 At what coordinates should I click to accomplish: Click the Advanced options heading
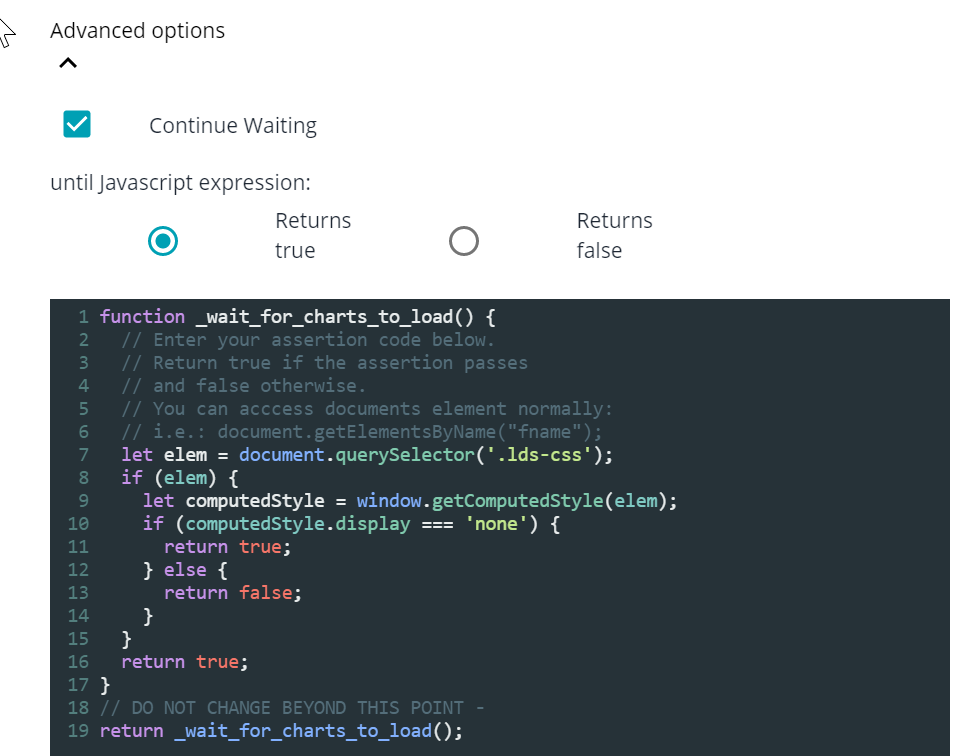click(137, 31)
